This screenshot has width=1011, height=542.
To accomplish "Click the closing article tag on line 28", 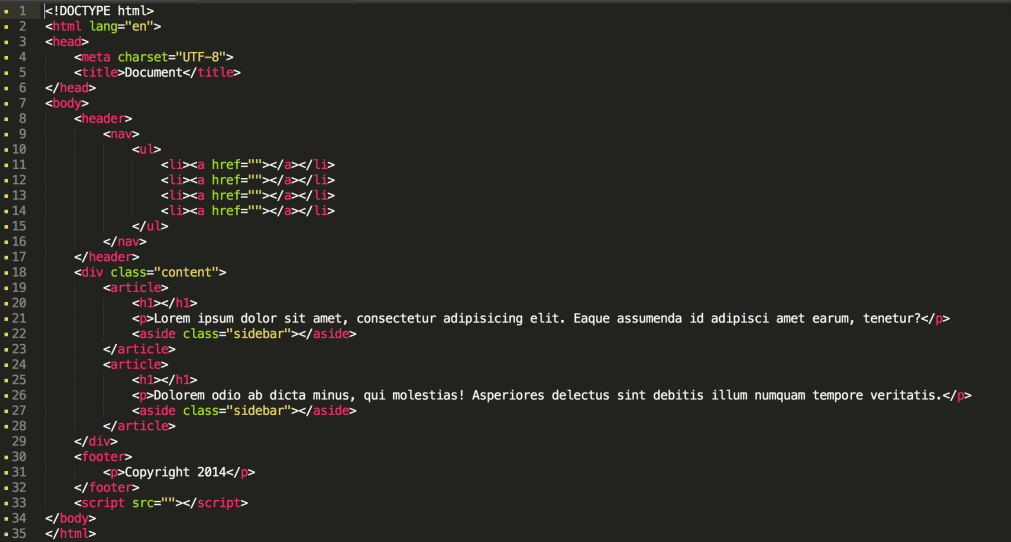I will pyautogui.click(x=139, y=427).
